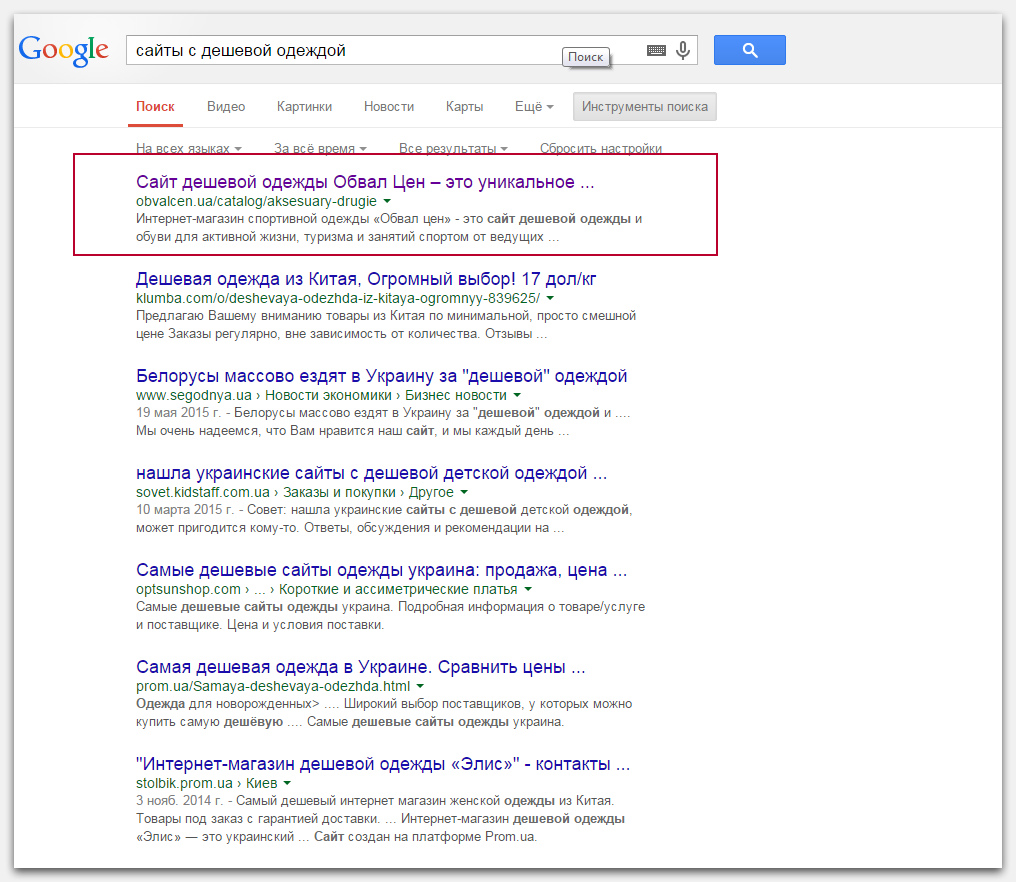Open result Сайт дешевой одежды Обвал Цен
Viewport: 1016px width, 882px height.
click(x=365, y=182)
